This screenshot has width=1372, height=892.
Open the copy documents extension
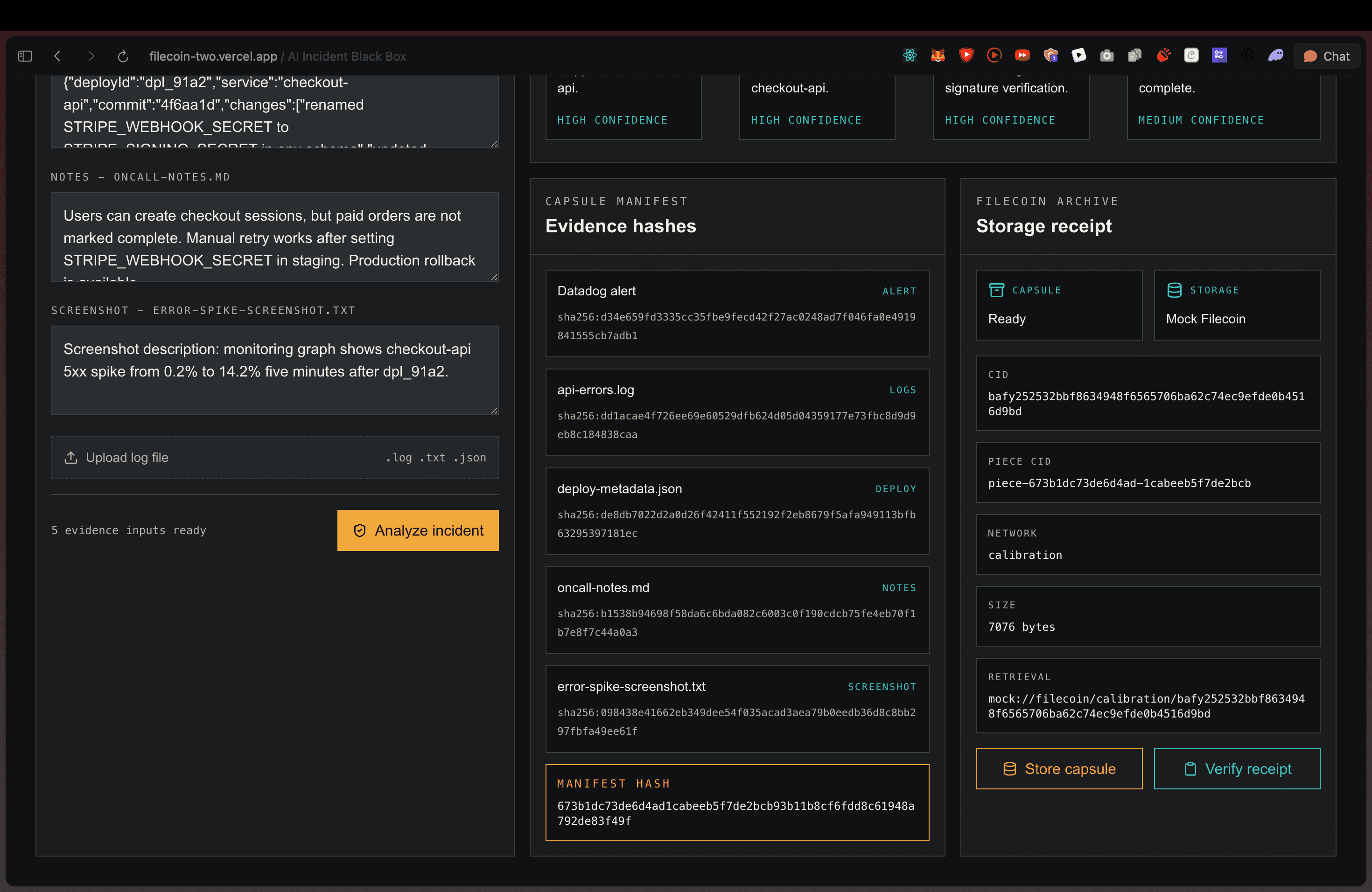click(1134, 56)
